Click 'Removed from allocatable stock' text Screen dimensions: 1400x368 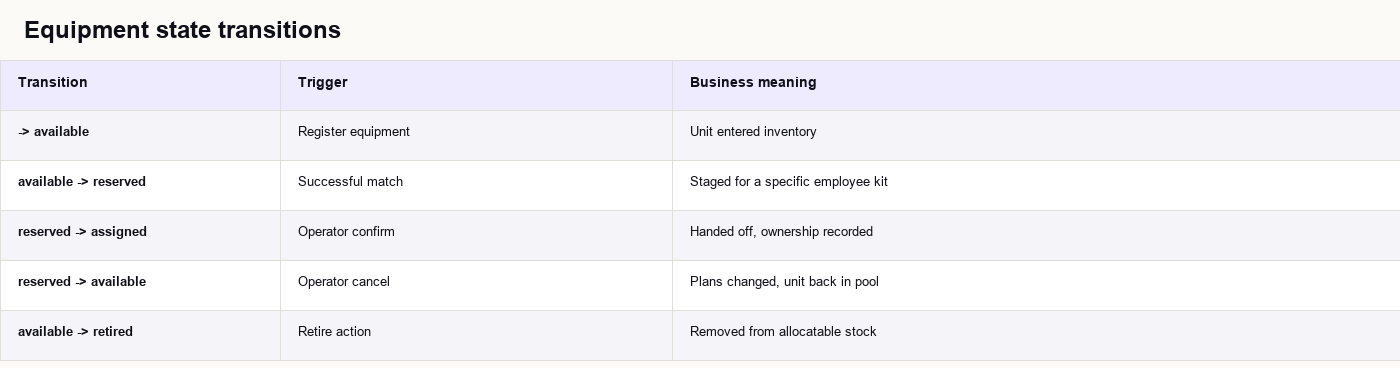click(783, 332)
